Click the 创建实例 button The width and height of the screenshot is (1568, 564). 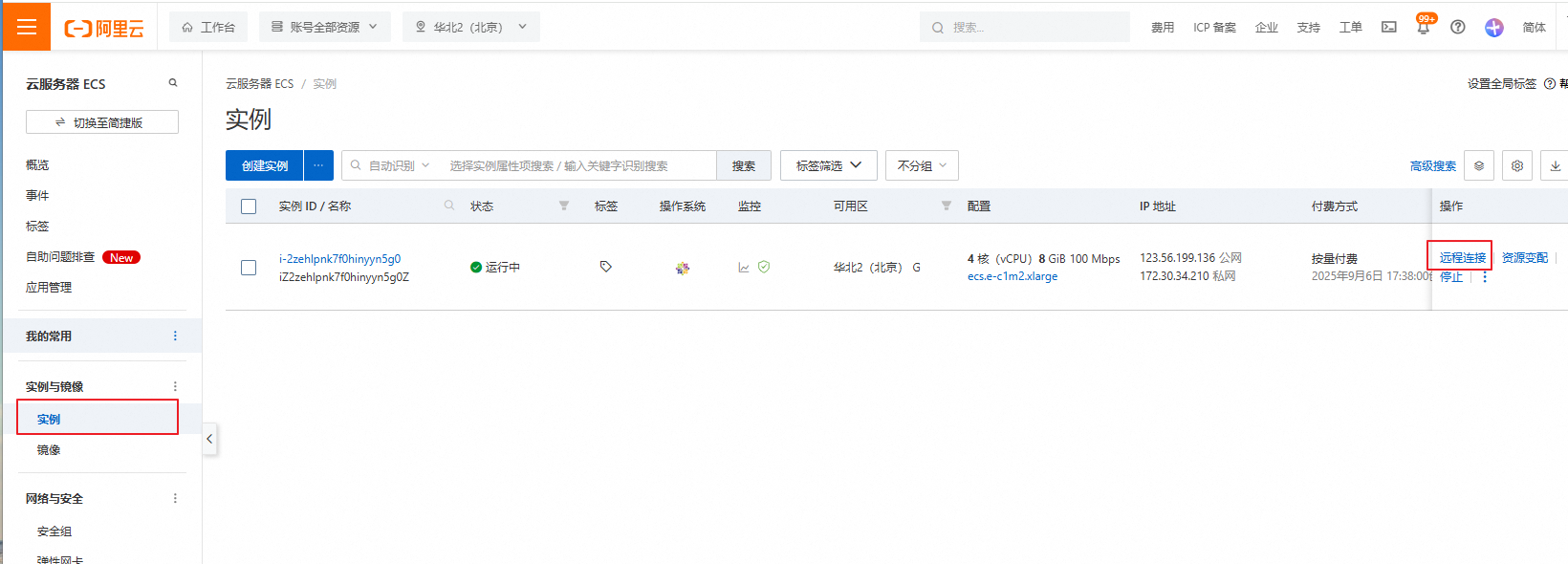point(265,165)
